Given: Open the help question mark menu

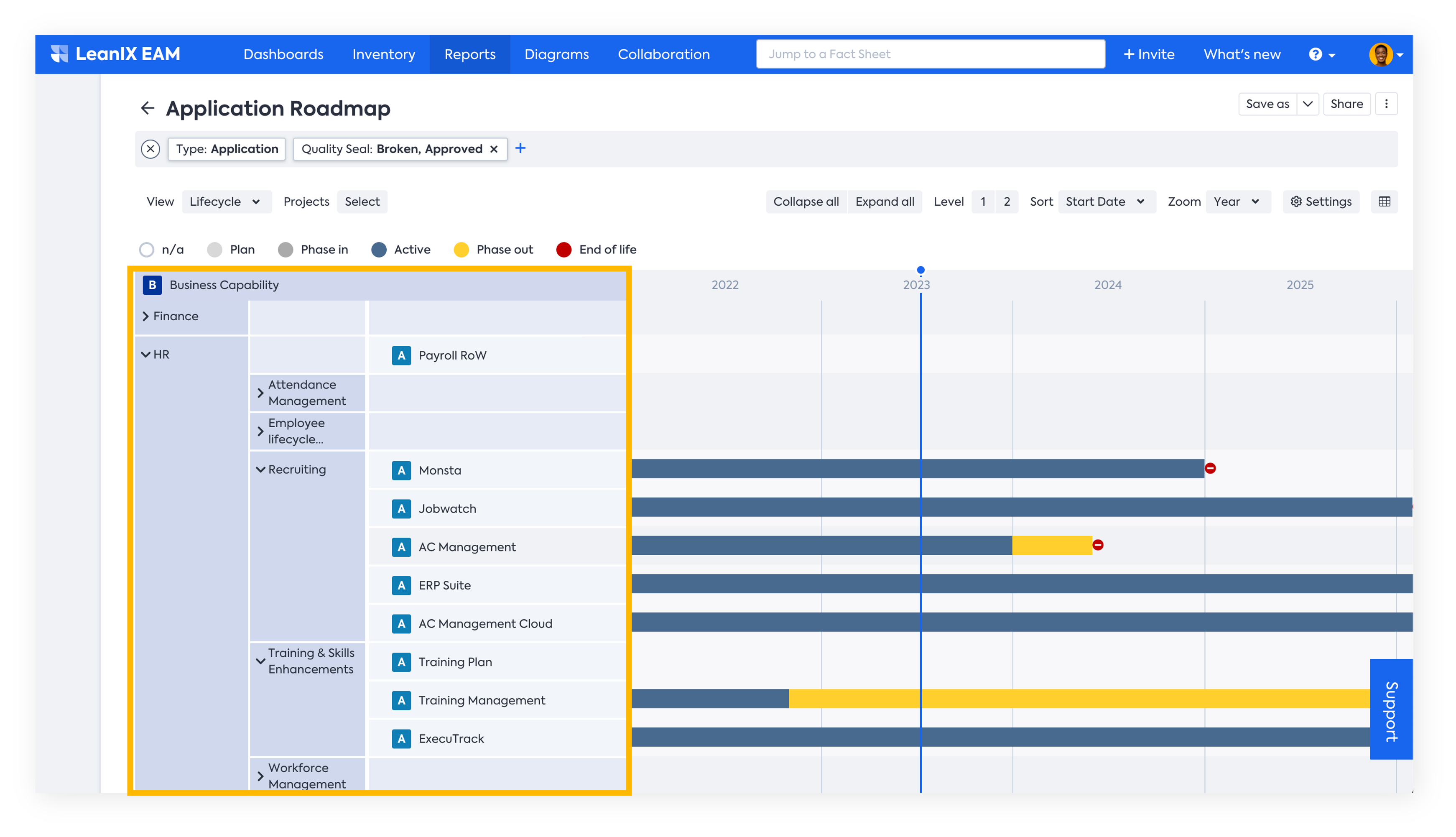Looking at the screenshot, I should [1322, 54].
